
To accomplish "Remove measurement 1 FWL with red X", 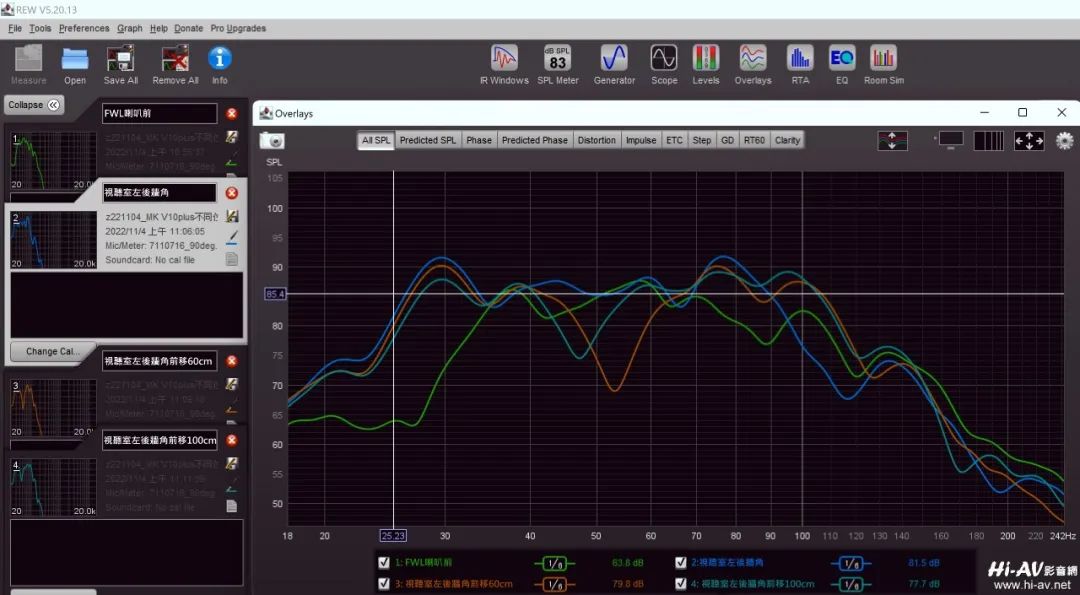I will click(x=231, y=114).
